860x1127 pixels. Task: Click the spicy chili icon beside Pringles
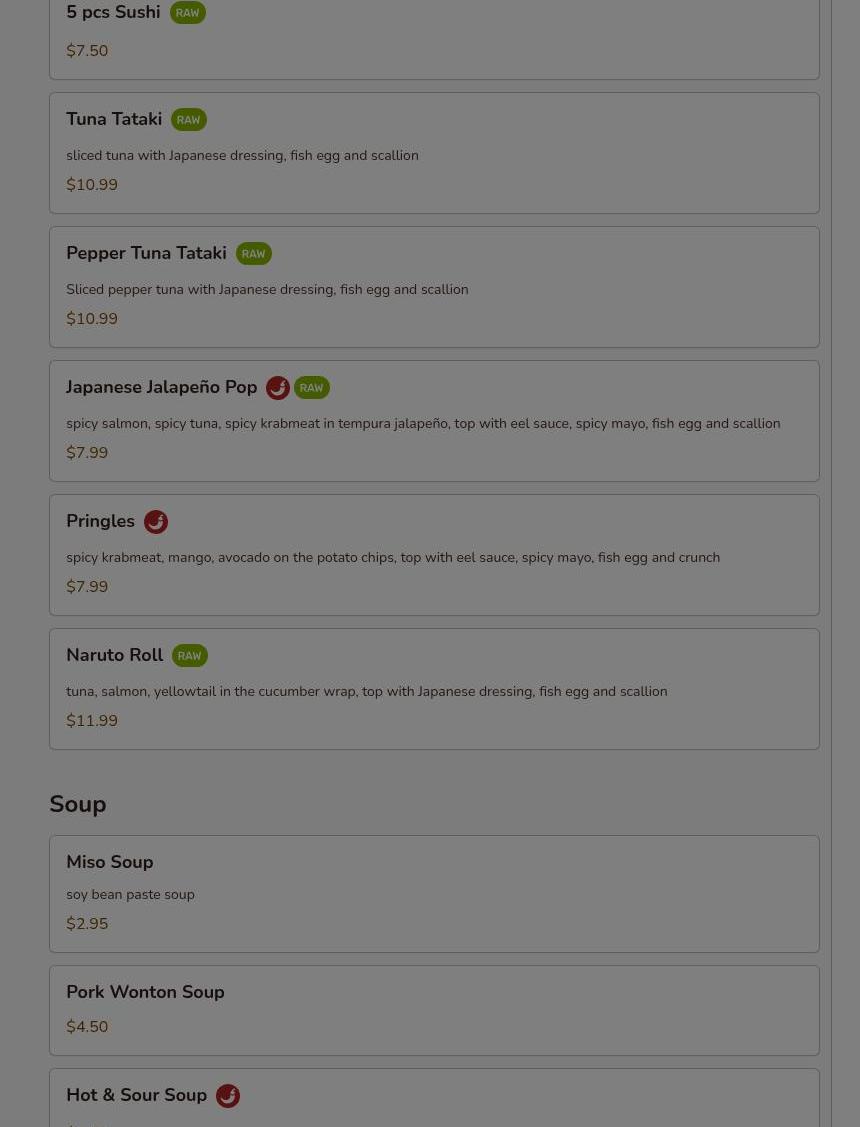coord(156,522)
